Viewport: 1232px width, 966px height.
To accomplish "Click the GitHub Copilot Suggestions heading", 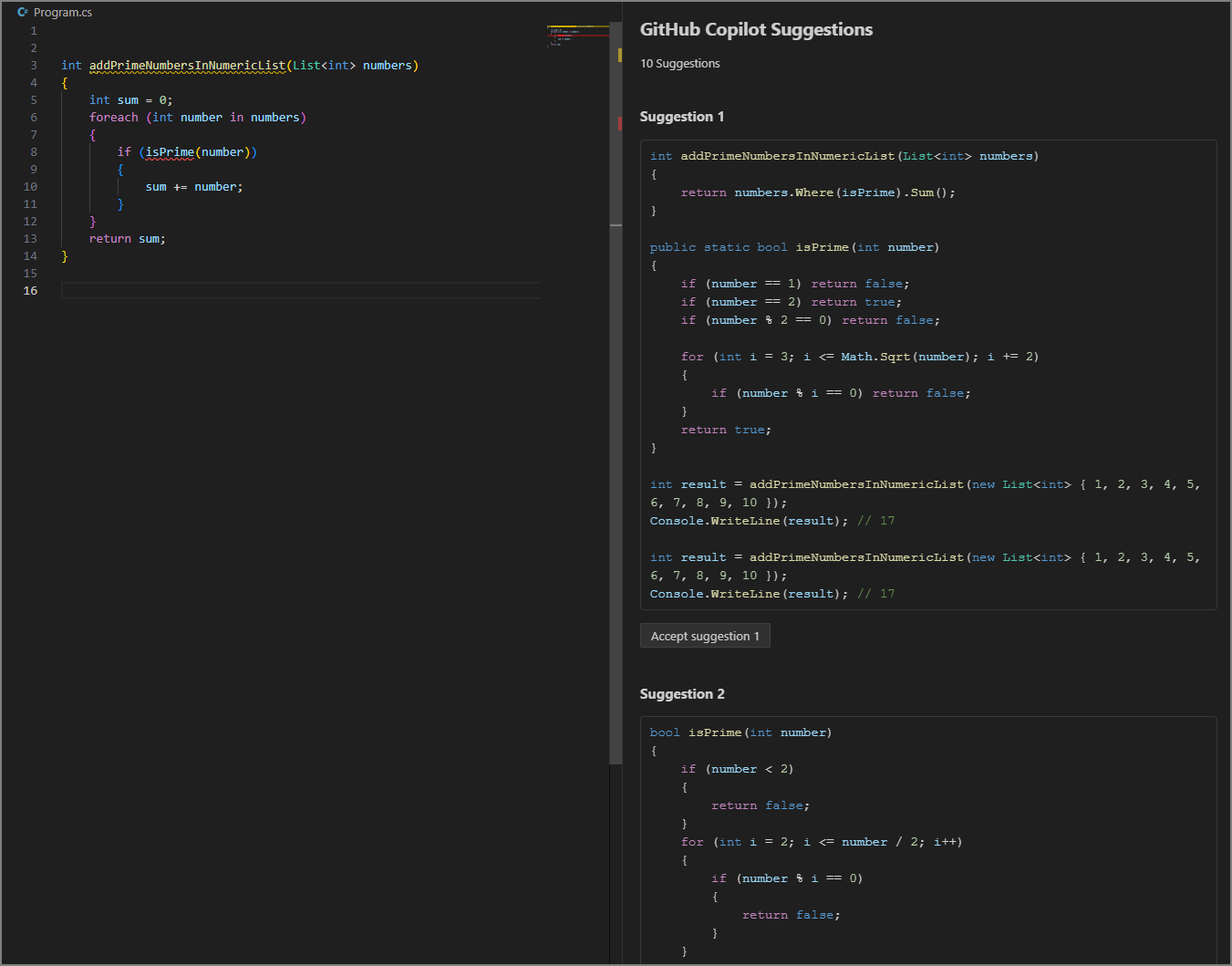I will tap(756, 29).
